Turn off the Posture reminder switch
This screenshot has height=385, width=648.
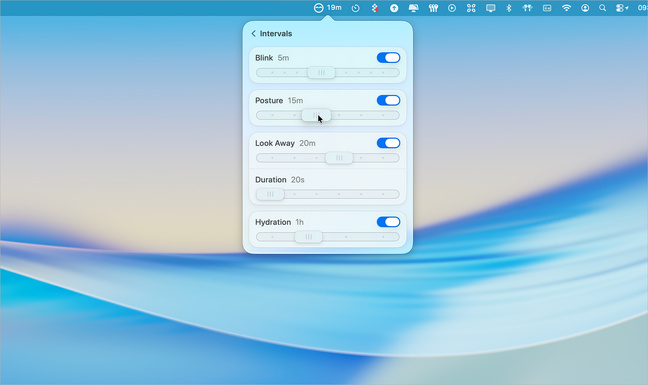click(388, 100)
